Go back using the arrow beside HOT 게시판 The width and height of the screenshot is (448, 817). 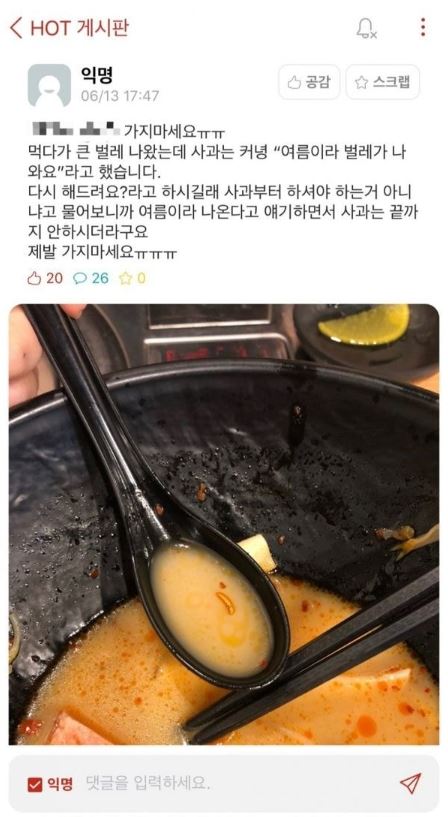[16, 28]
